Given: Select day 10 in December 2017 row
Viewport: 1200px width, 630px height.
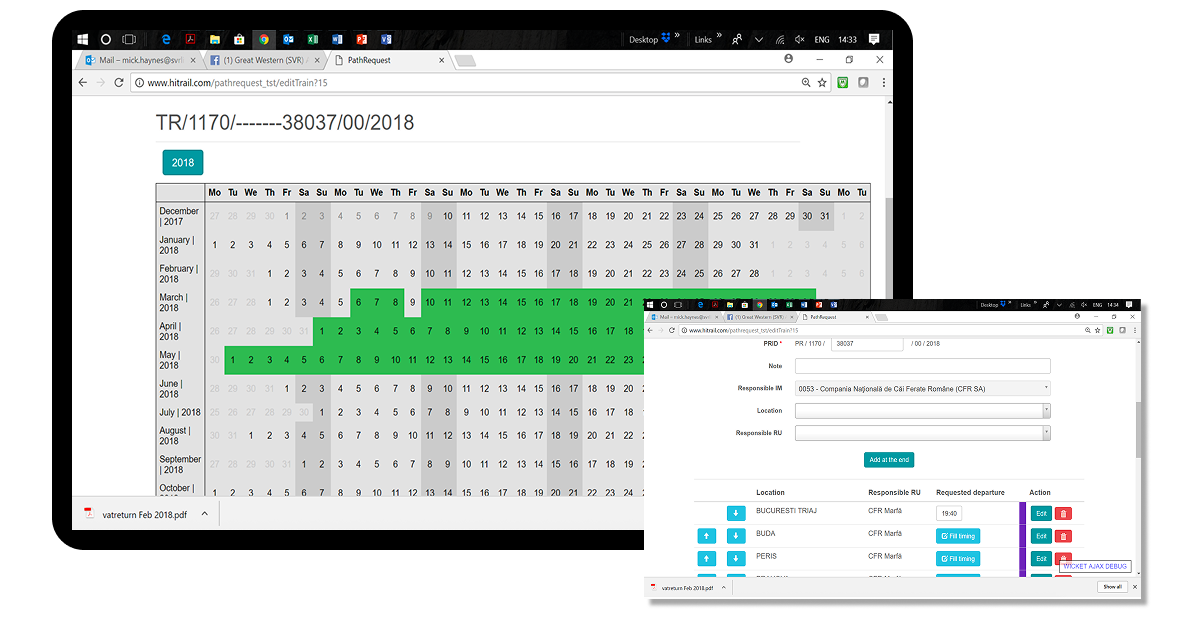Looking at the screenshot, I should pos(448,216).
